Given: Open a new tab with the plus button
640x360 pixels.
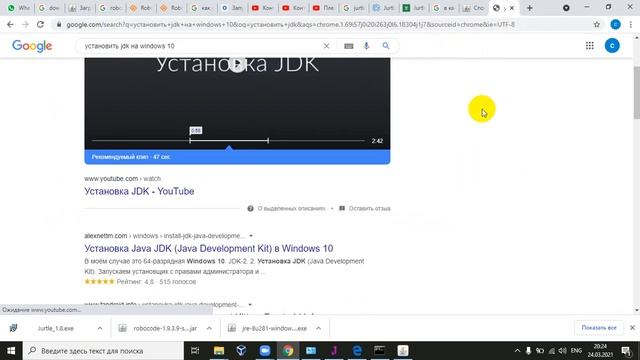Looking at the screenshot, I should click(x=529, y=8).
